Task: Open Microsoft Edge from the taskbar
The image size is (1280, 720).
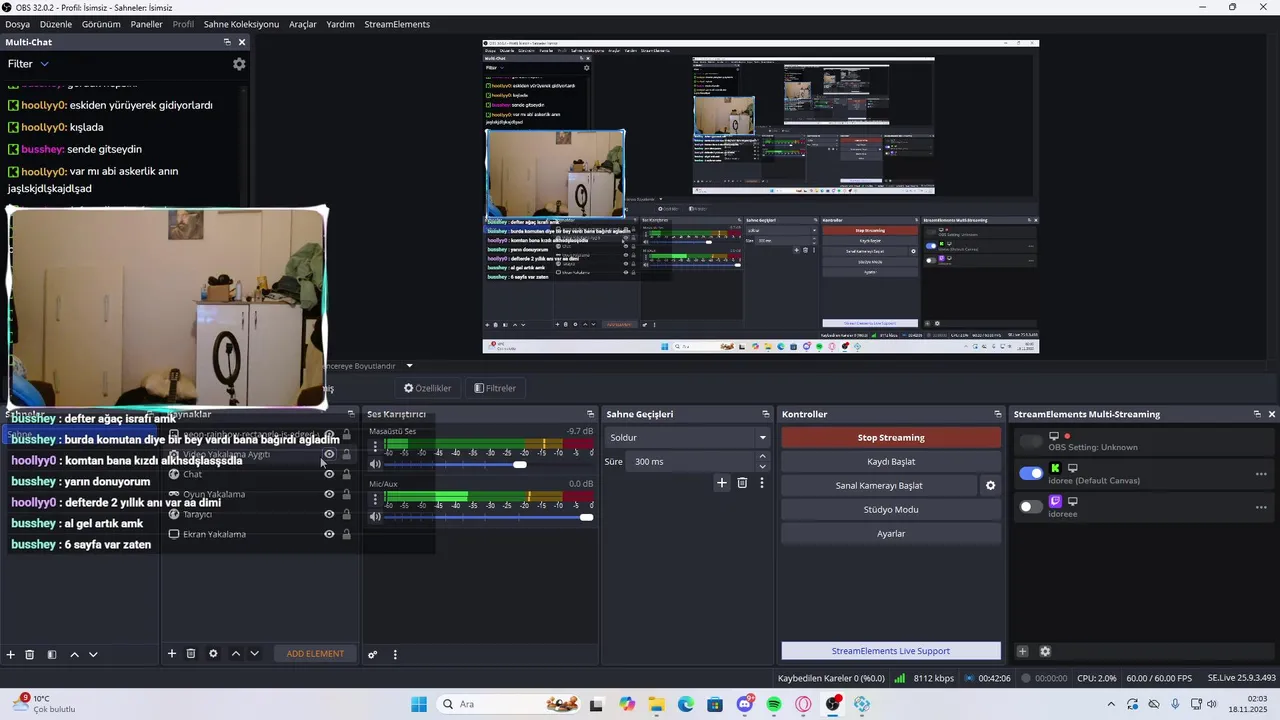Action: click(x=686, y=704)
